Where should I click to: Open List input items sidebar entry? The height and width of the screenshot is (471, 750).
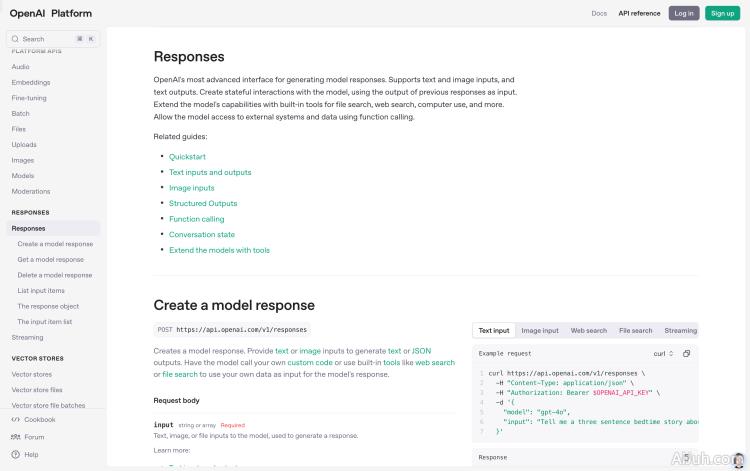(x=41, y=291)
